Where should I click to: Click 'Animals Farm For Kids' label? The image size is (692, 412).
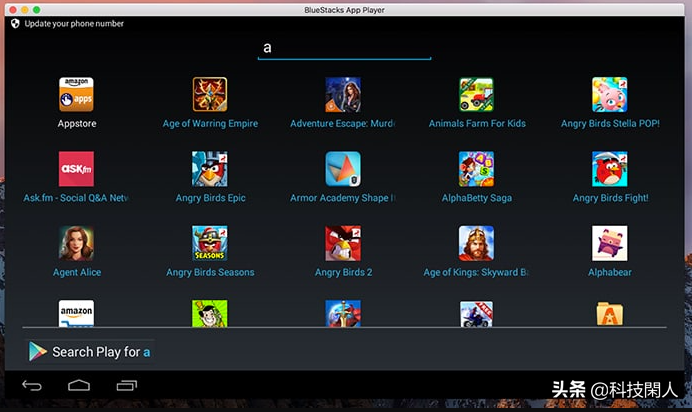(x=477, y=124)
